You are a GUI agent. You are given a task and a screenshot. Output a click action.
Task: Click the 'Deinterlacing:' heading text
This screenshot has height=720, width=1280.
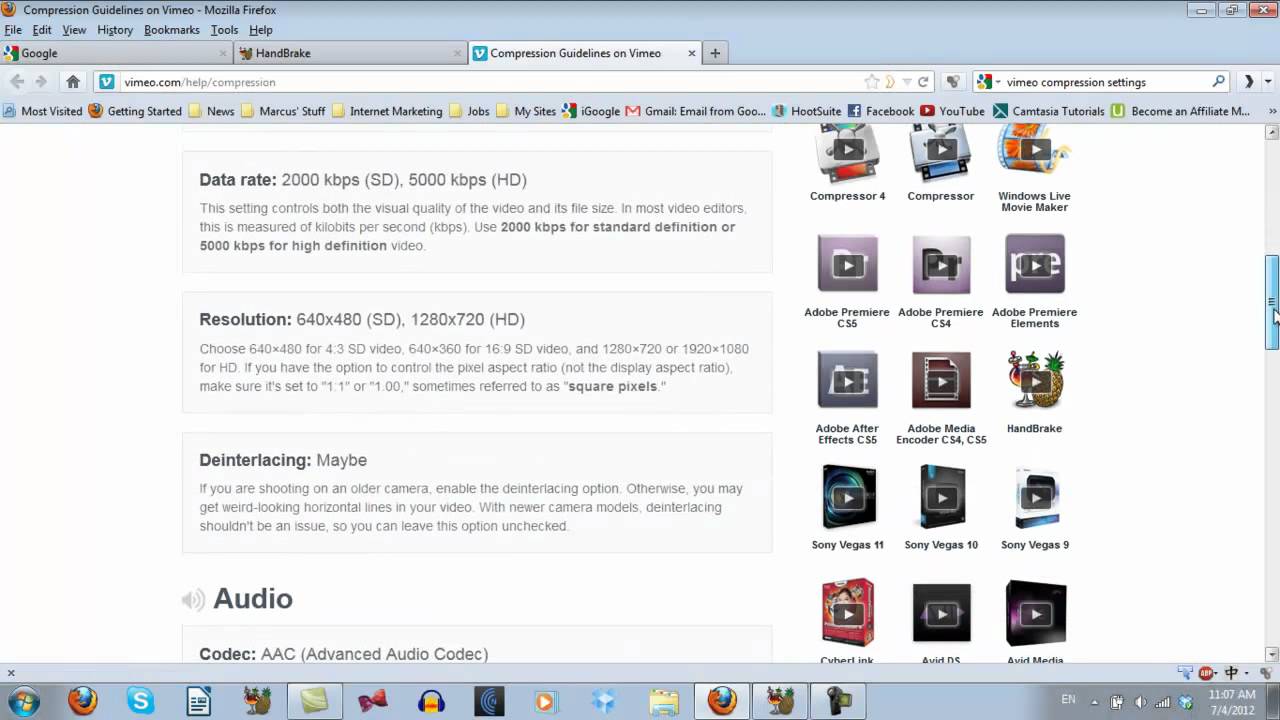pos(255,460)
